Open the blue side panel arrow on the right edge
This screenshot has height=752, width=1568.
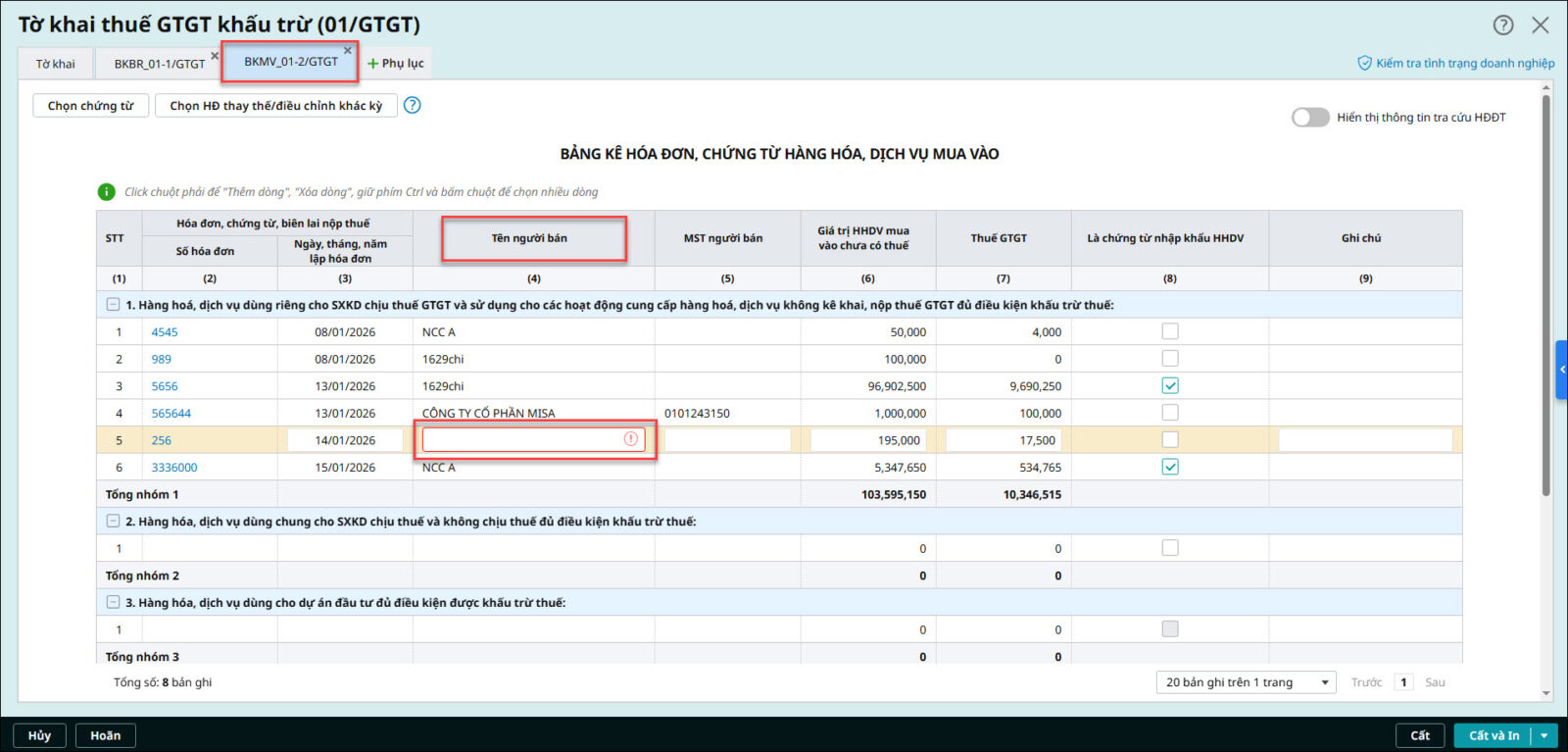pos(1561,370)
